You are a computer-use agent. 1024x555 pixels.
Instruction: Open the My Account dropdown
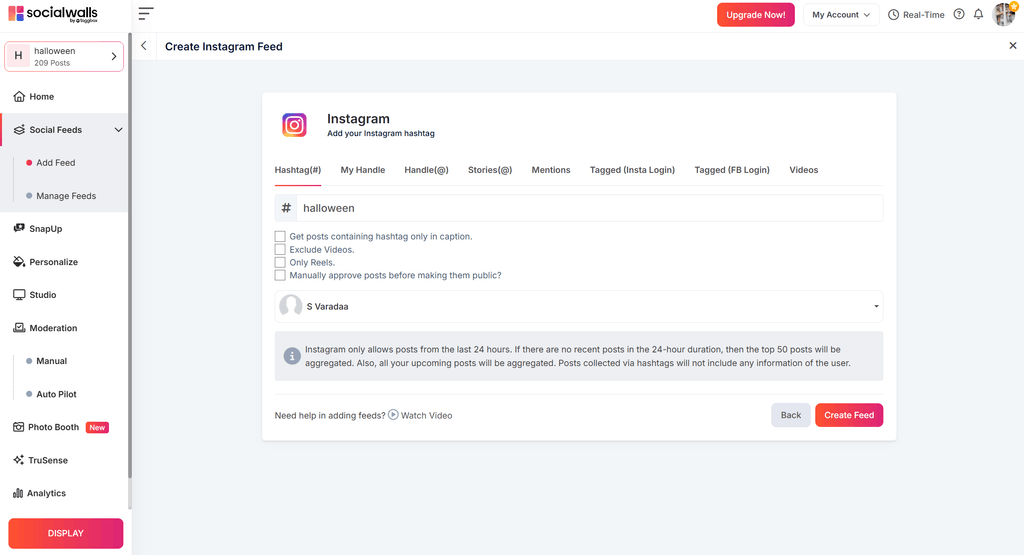pos(840,14)
